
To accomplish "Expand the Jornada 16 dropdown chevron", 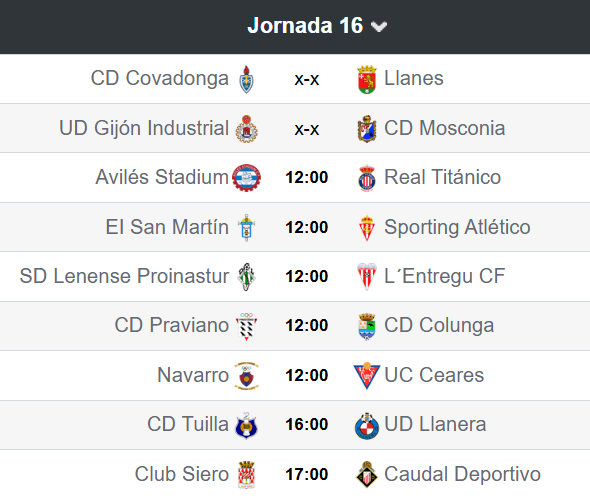I will [379, 26].
